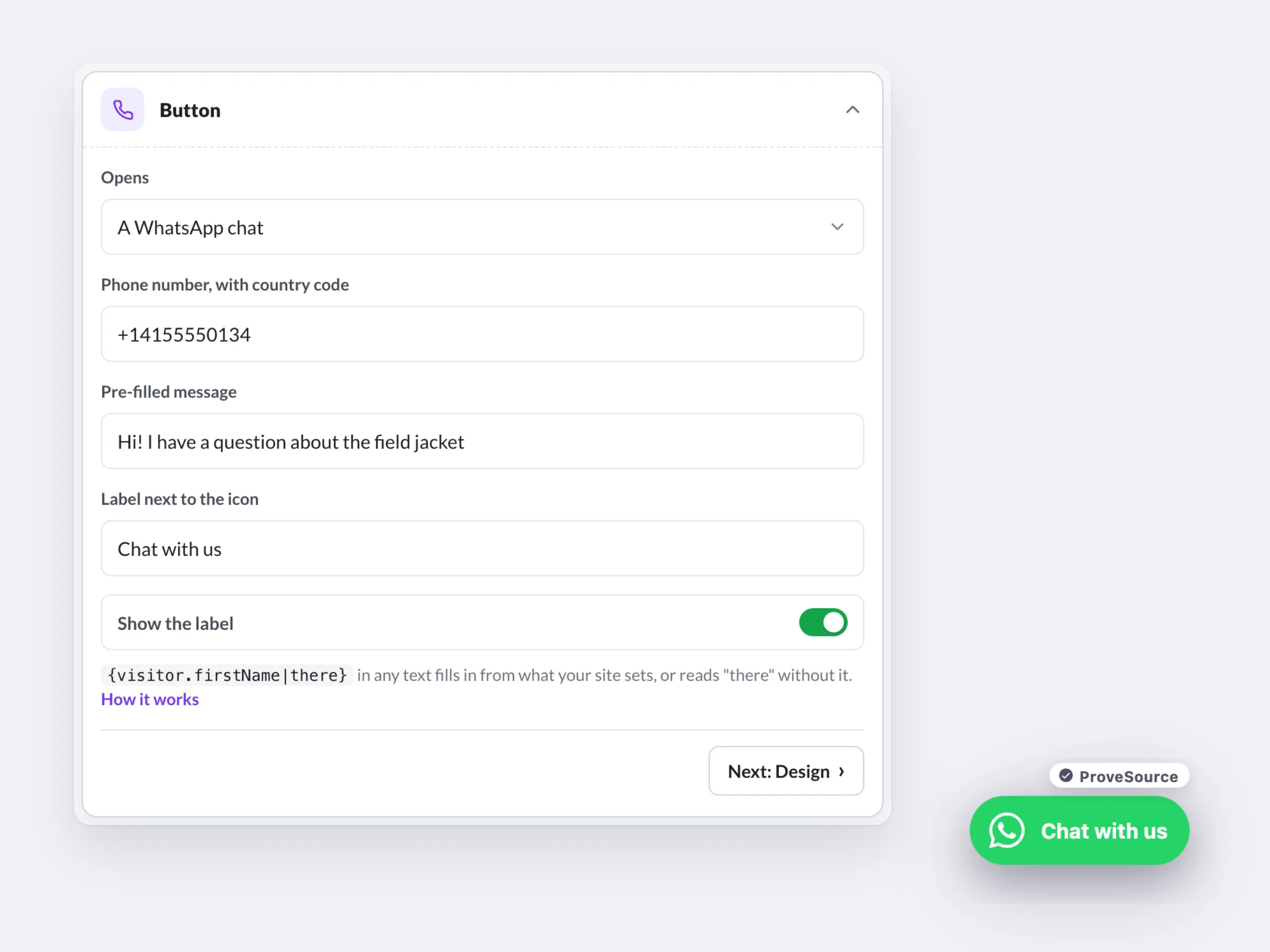Go to Next: Design
The width and height of the screenshot is (1270, 952).
pyautogui.click(x=786, y=771)
